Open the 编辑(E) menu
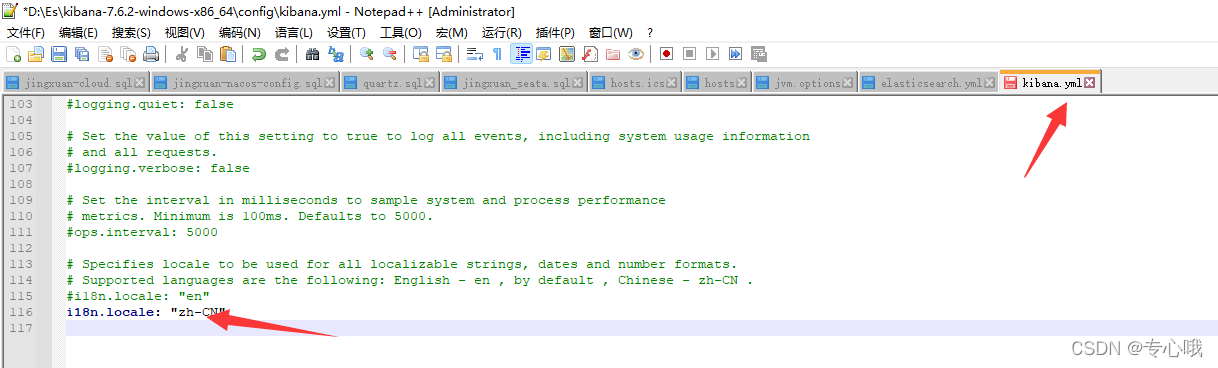Image resolution: width=1218 pixels, height=368 pixels. pyautogui.click(x=79, y=33)
